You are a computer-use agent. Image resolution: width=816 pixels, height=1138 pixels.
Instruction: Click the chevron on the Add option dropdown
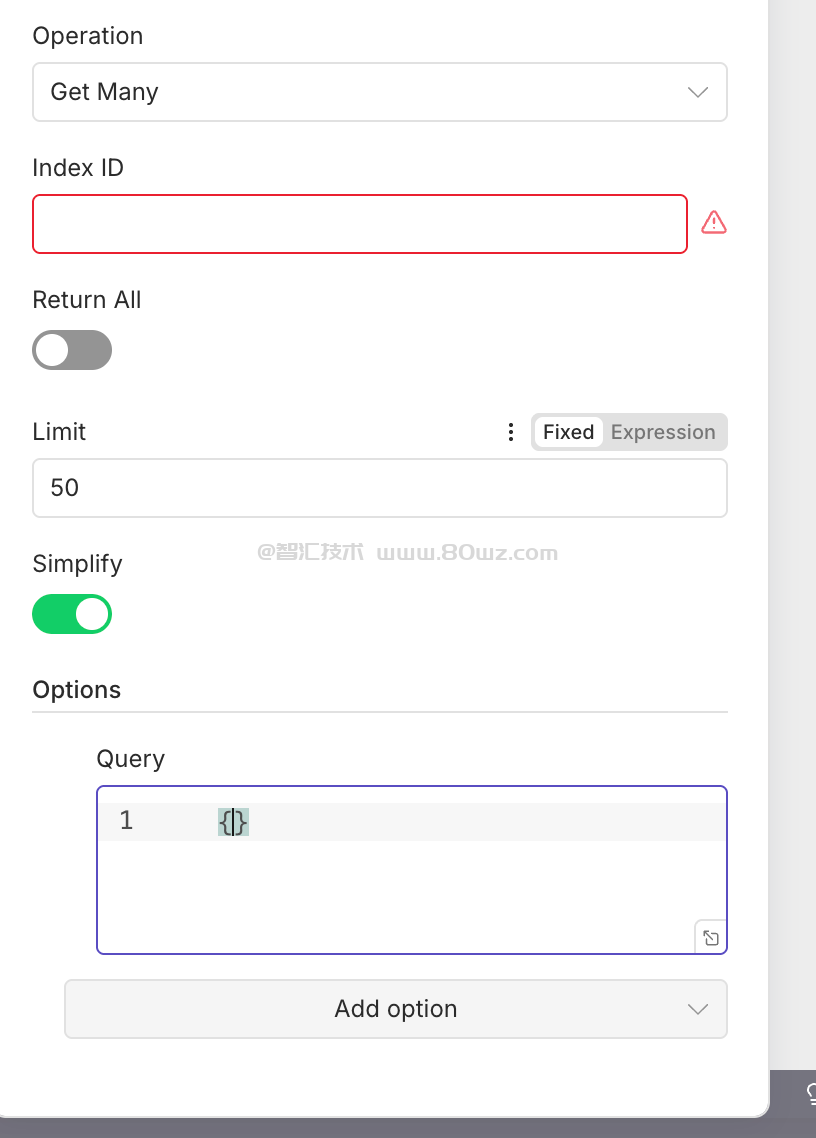[698, 1009]
